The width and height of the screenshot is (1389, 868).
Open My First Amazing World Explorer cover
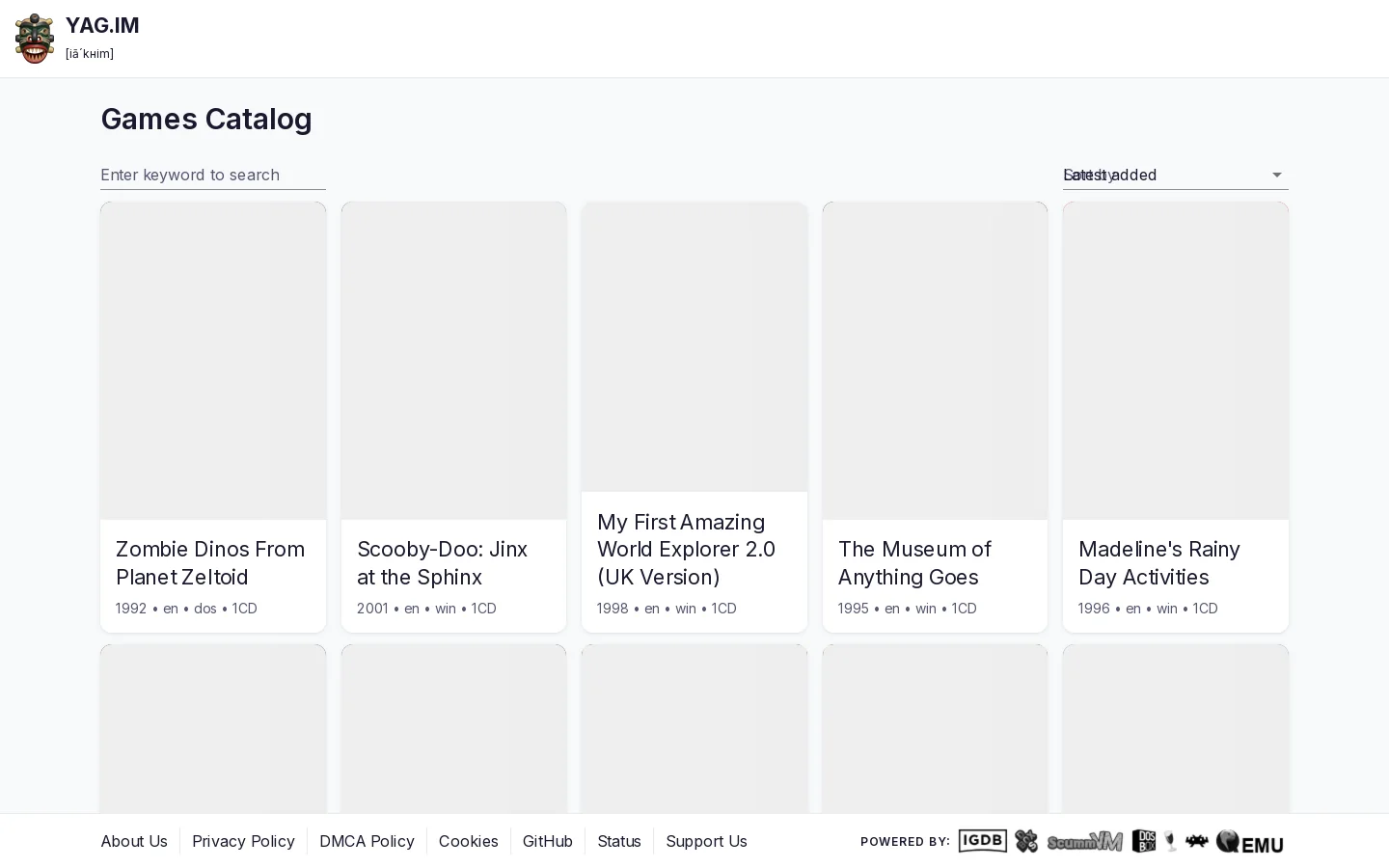[x=694, y=347]
